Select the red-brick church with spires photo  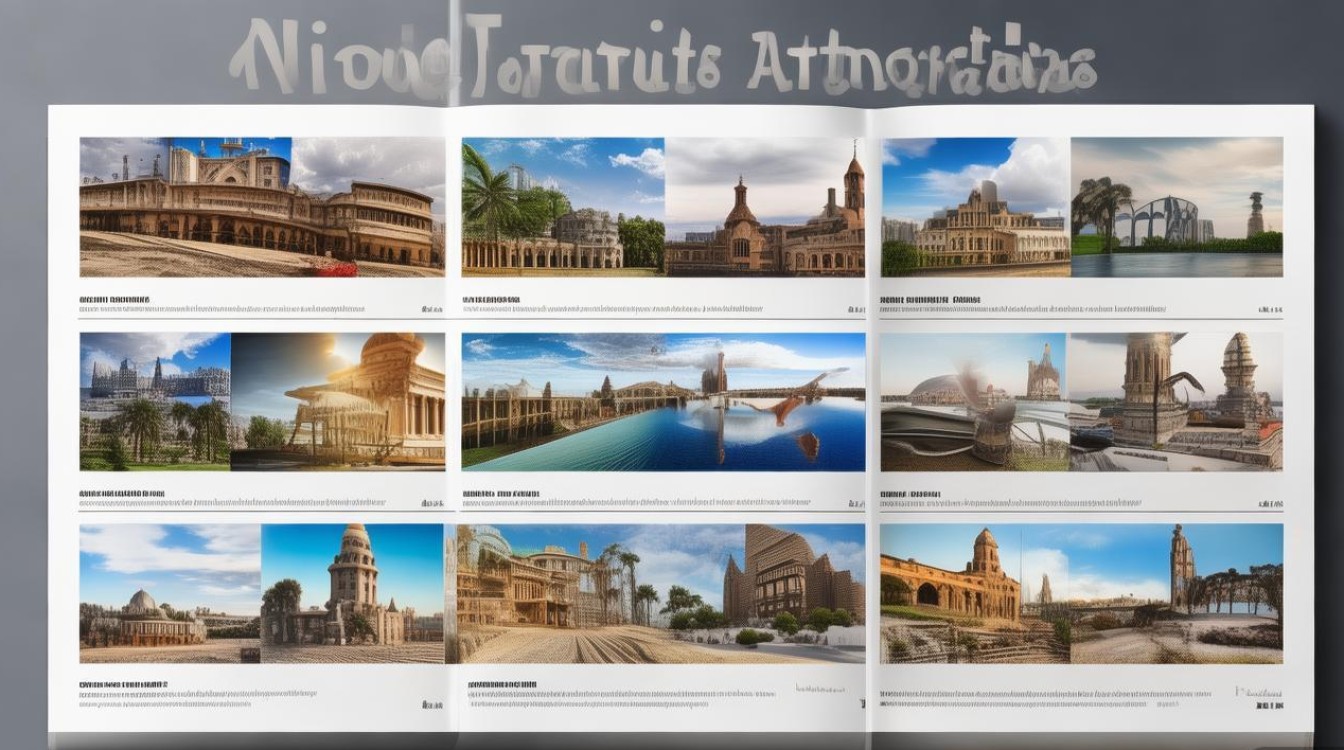click(765, 207)
